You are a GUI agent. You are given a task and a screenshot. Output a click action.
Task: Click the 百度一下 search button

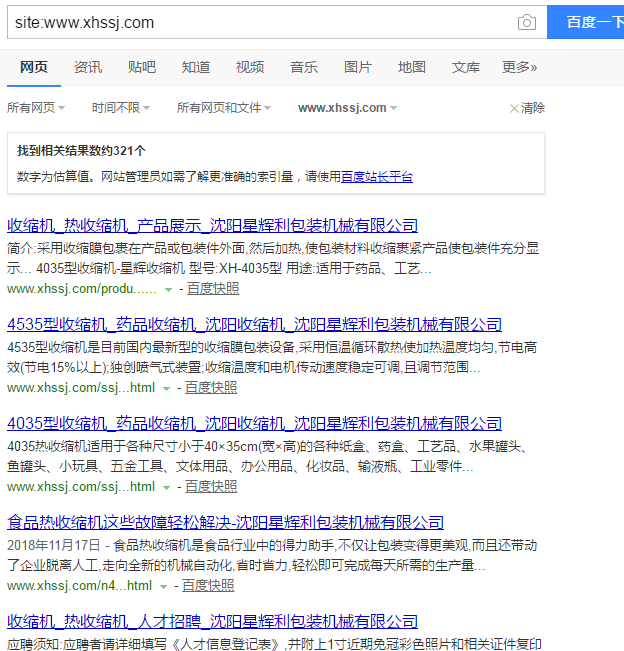coord(586,22)
